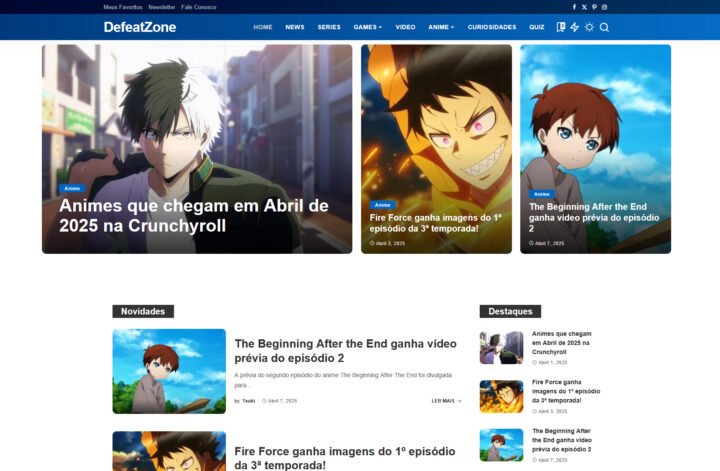Screen dimensions: 720x471
Task: Click the lightning bolt trending icon
Action: tap(574, 27)
